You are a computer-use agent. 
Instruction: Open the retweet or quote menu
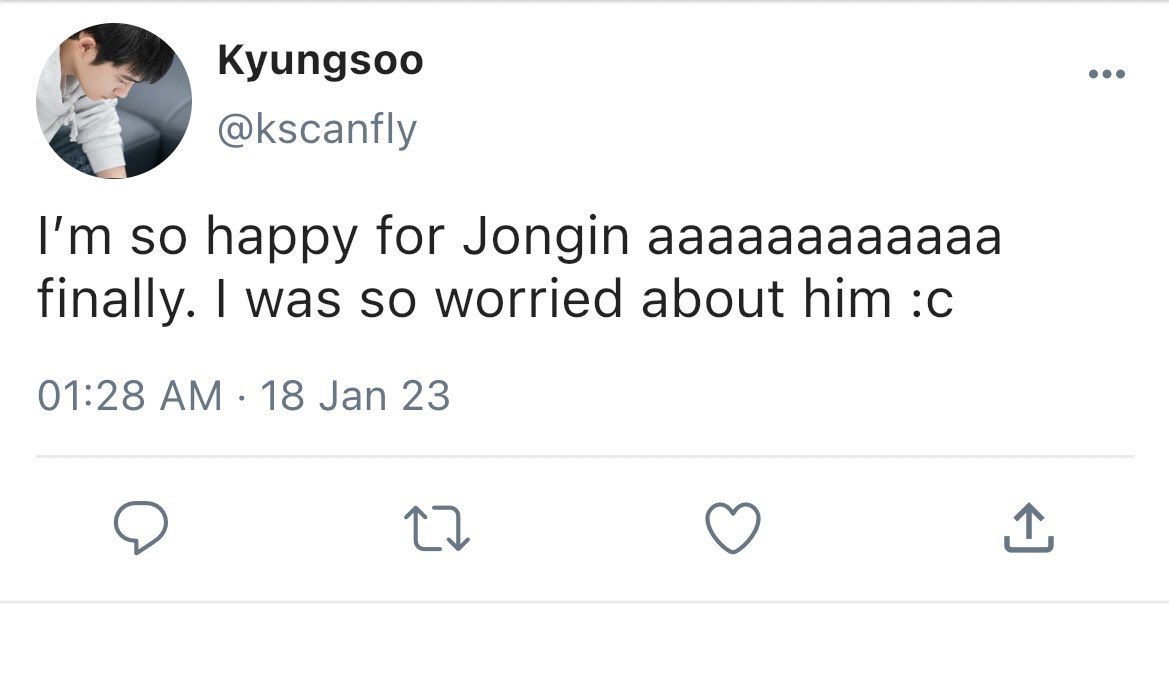coord(437,528)
